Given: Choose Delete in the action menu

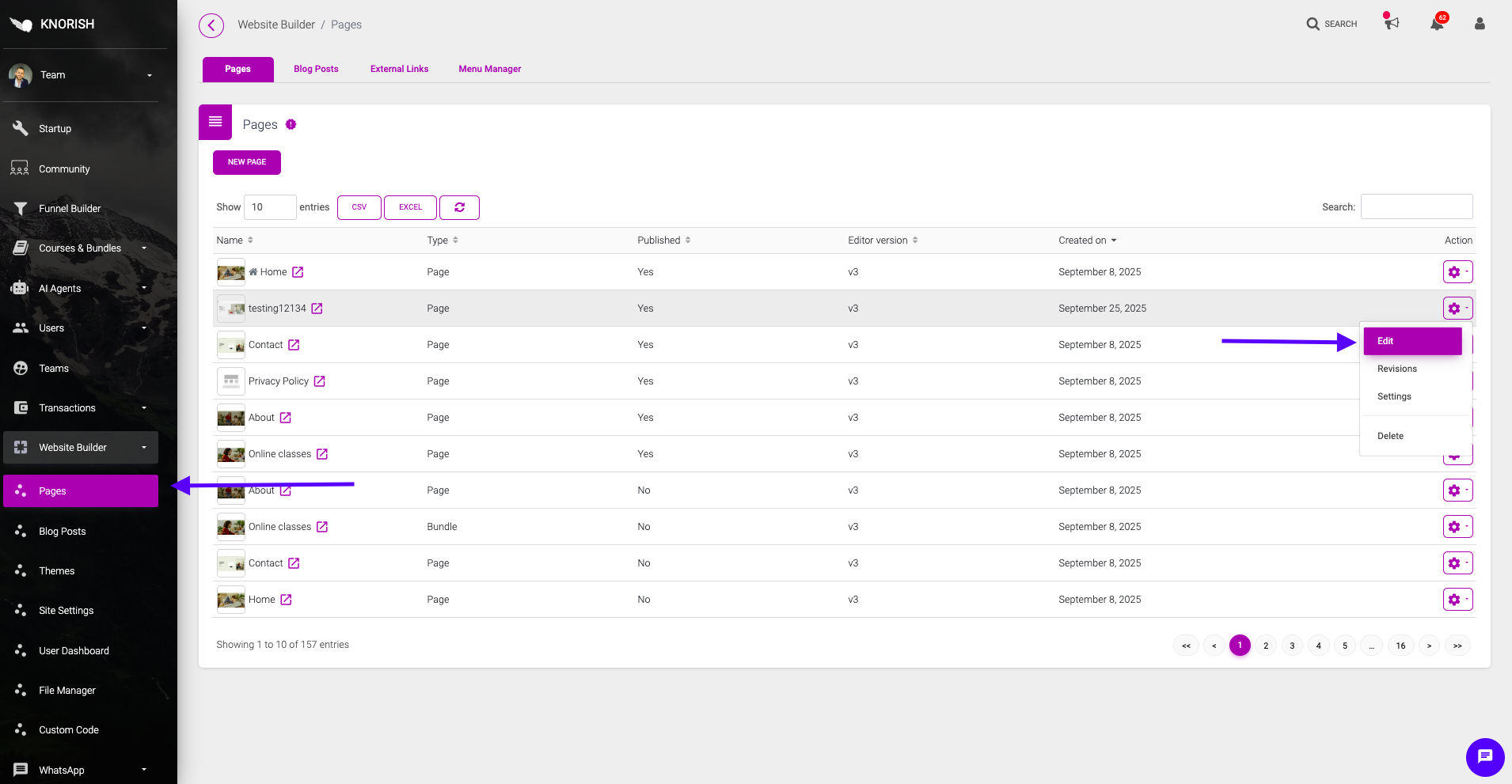Looking at the screenshot, I should point(1390,436).
